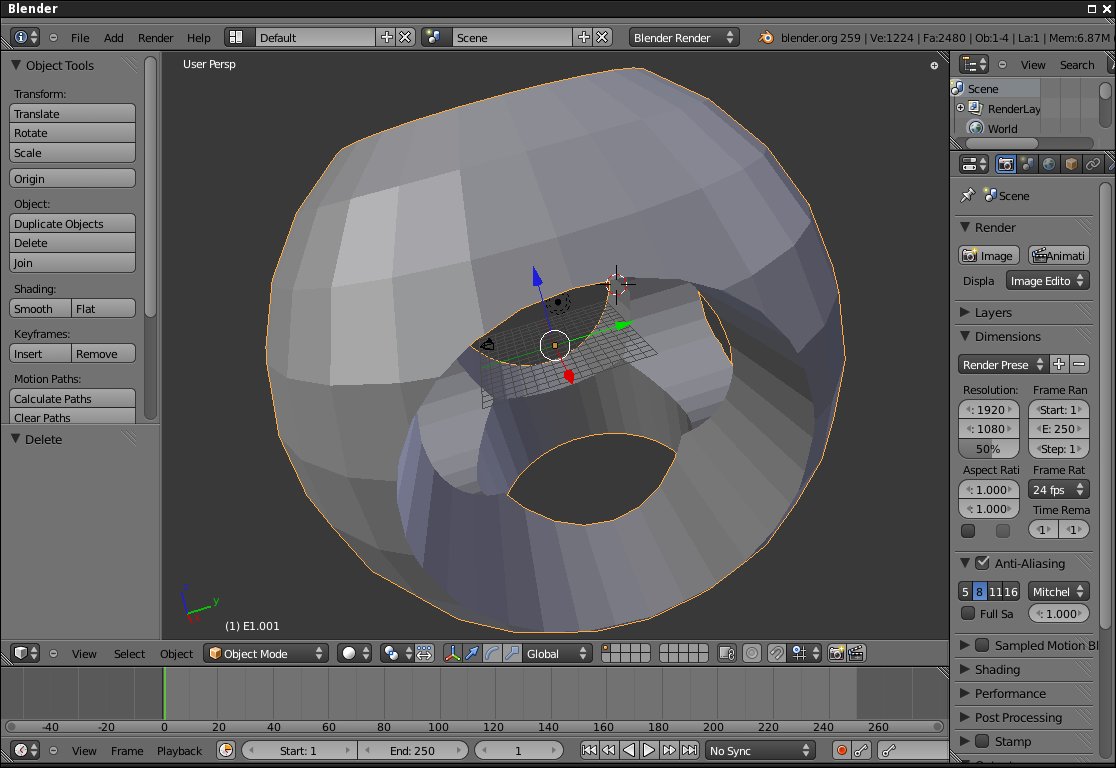The image size is (1116, 768).
Task: Open the Render menu in the top bar
Action: click(155, 38)
